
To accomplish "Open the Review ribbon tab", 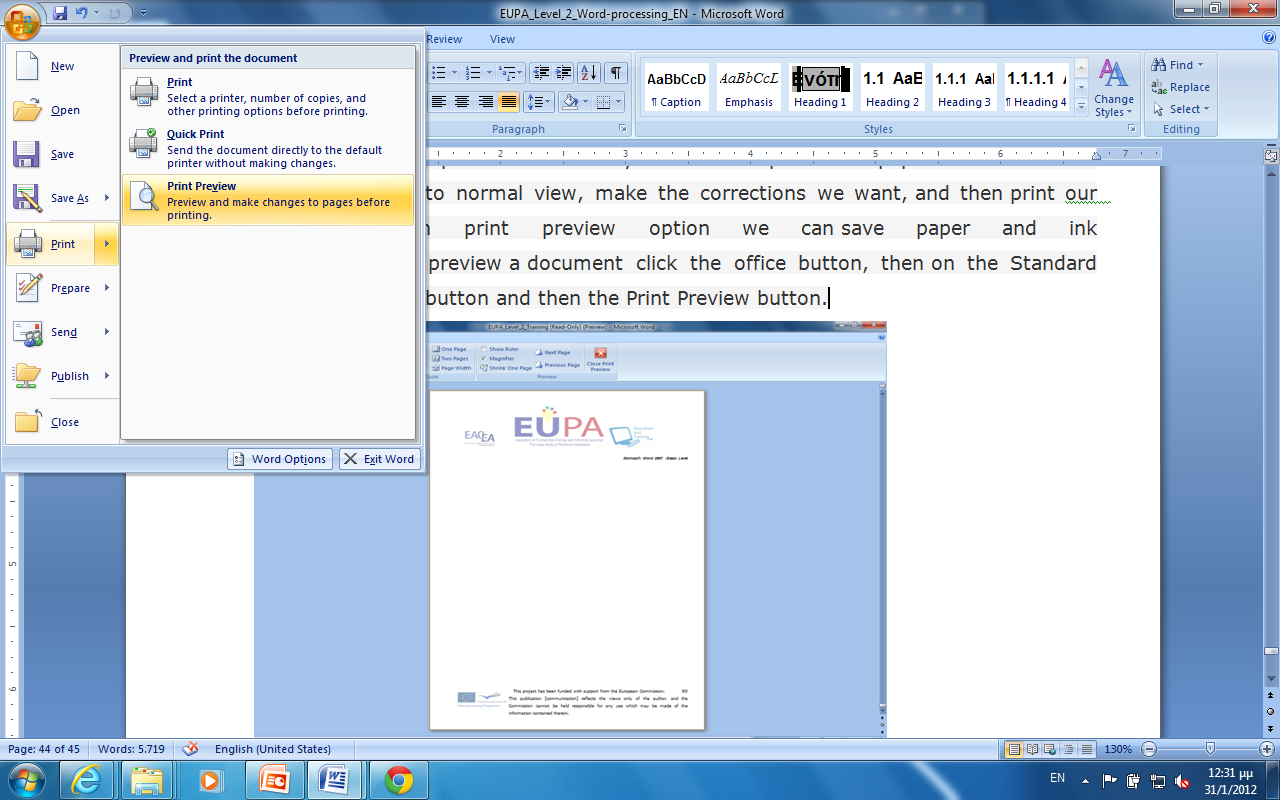I will click(x=444, y=39).
